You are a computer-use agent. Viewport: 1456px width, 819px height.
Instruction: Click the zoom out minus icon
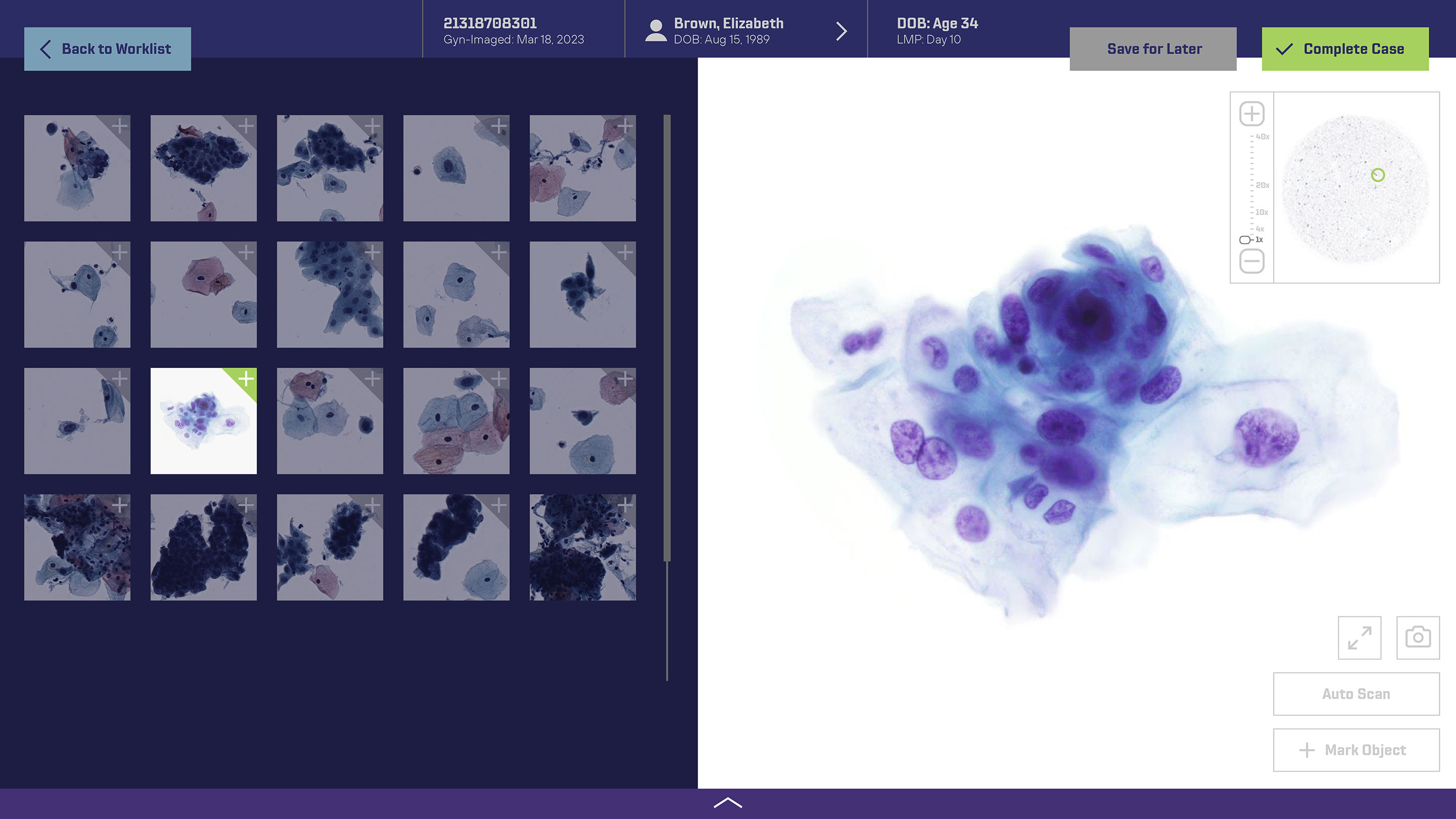(1251, 261)
